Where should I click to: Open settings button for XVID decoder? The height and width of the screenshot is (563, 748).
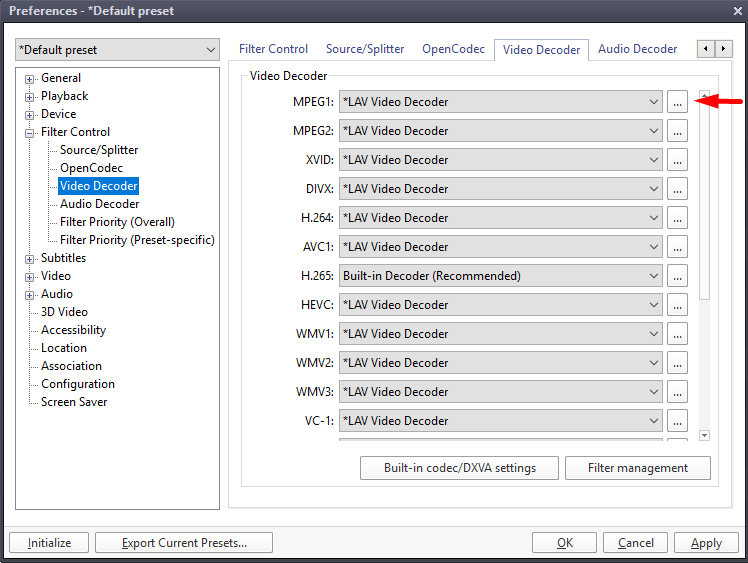(x=677, y=160)
